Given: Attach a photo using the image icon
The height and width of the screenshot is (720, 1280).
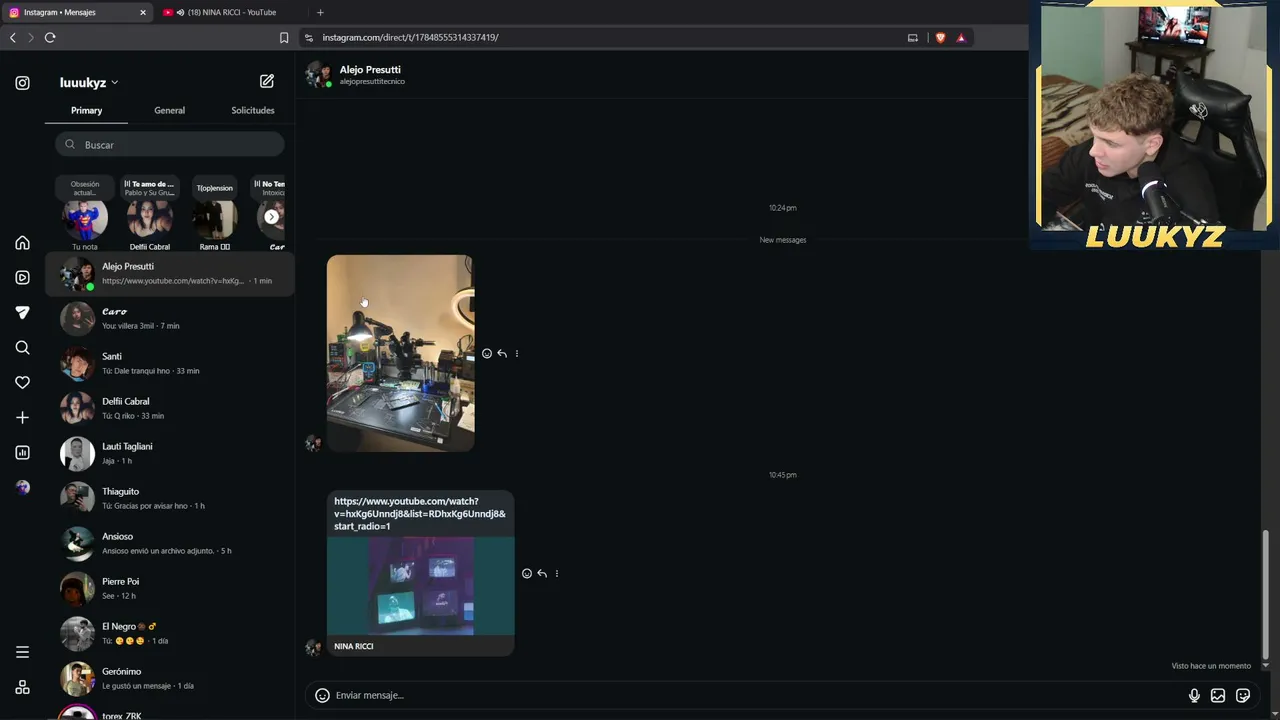Looking at the screenshot, I should (1218, 696).
